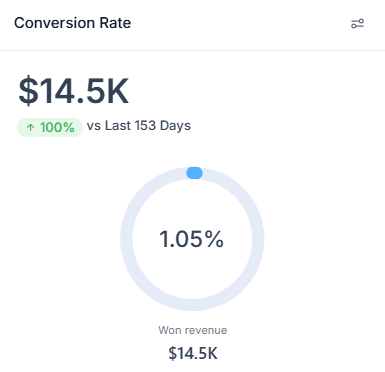Click the gray bottom arc of the donut ring
This screenshot has width=385, height=372.
pos(192,305)
